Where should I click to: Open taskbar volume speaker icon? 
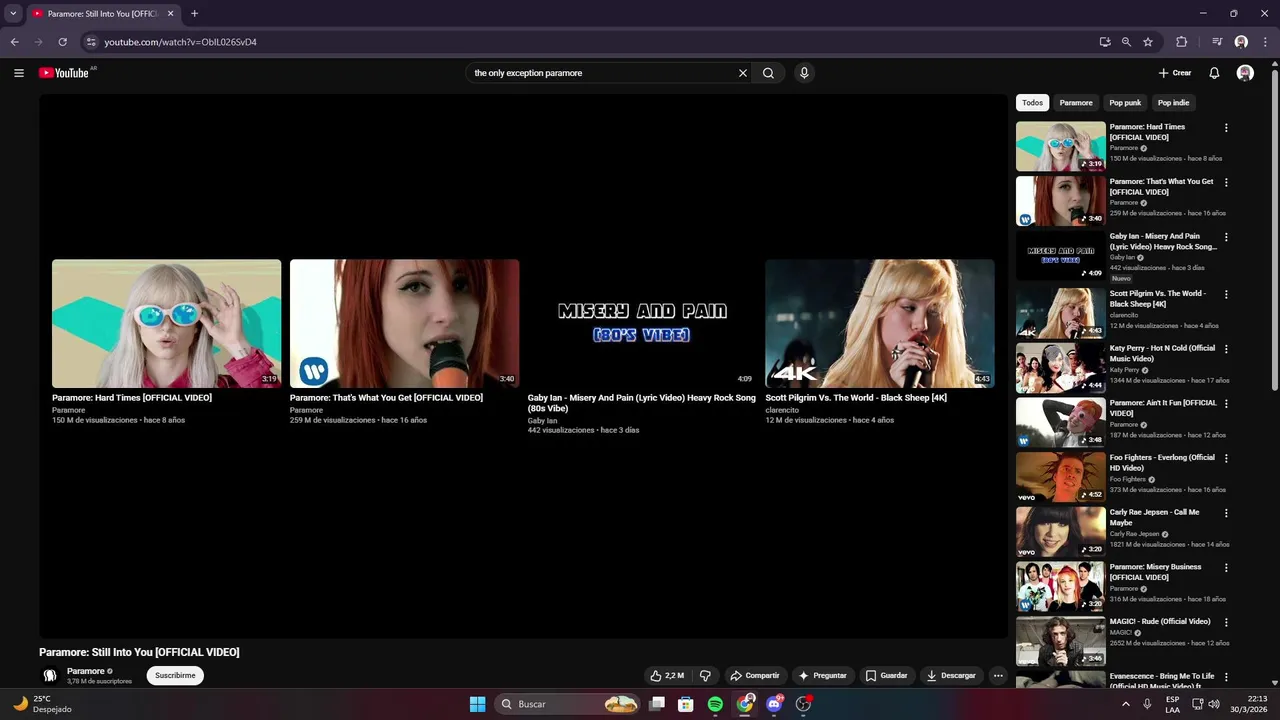1214,704
